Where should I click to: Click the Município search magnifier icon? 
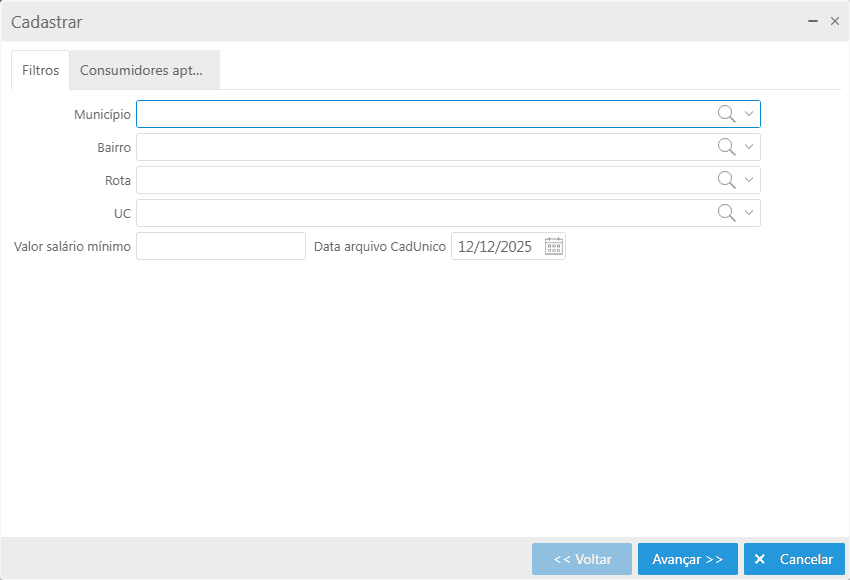727,114
